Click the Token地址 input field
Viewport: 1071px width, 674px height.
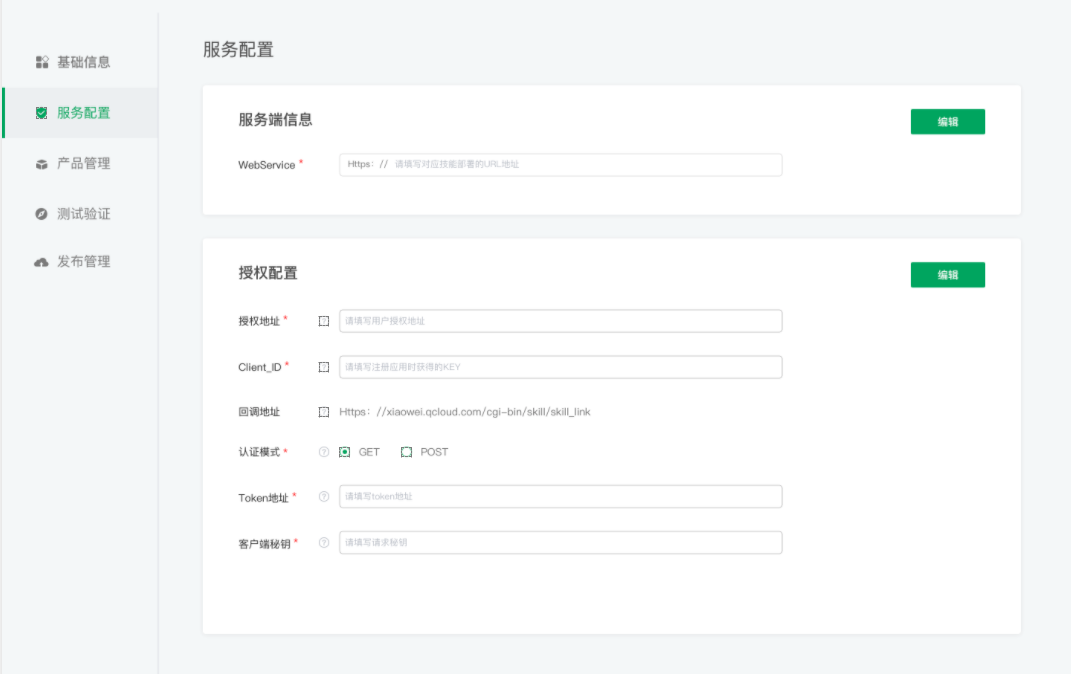click(x=560, y=496)
